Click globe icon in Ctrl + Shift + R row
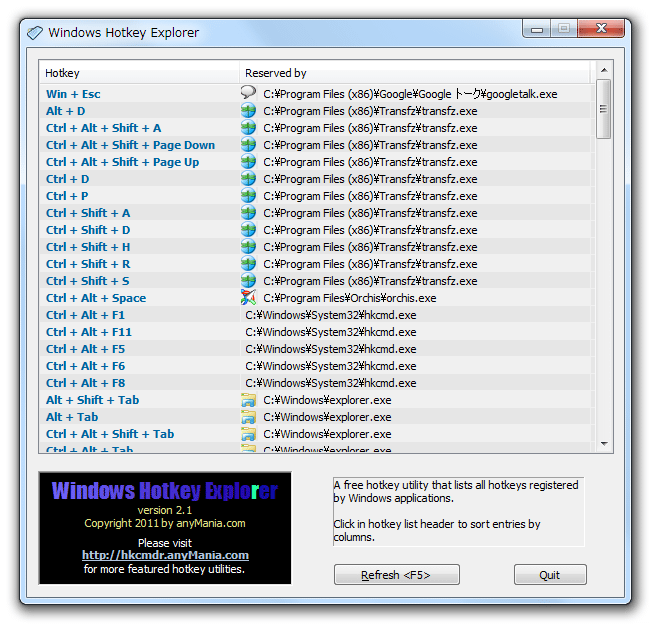655x628 pixels. tap(248, 264)
